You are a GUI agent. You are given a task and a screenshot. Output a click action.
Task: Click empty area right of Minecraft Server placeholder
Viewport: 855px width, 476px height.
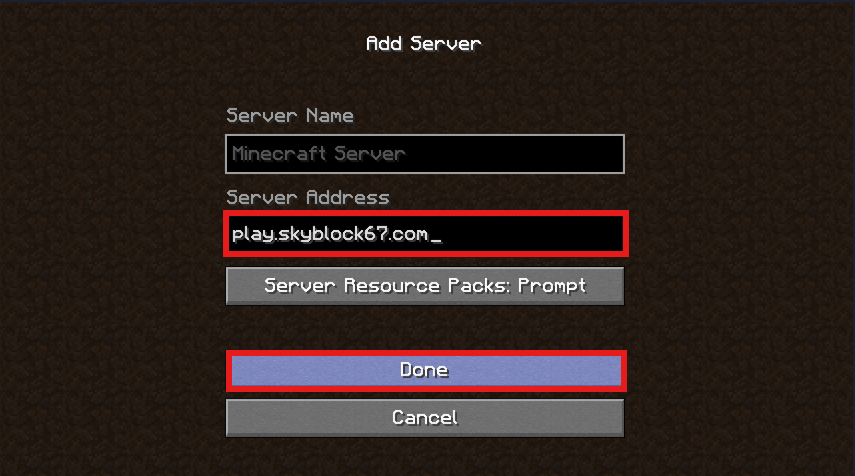(513, 154)
